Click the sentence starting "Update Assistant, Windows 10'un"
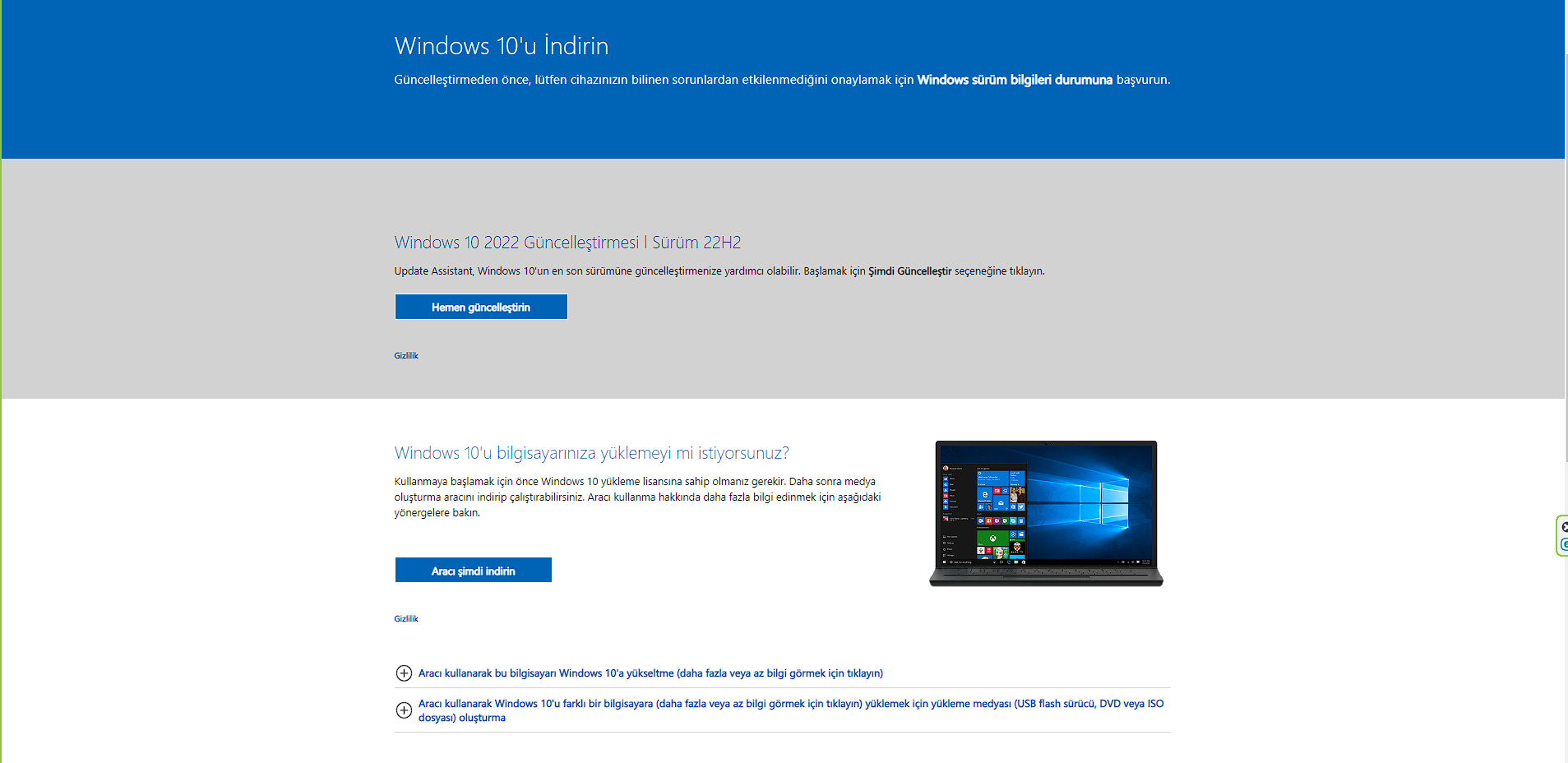1568x763 pixels. (x=719, y=271)
